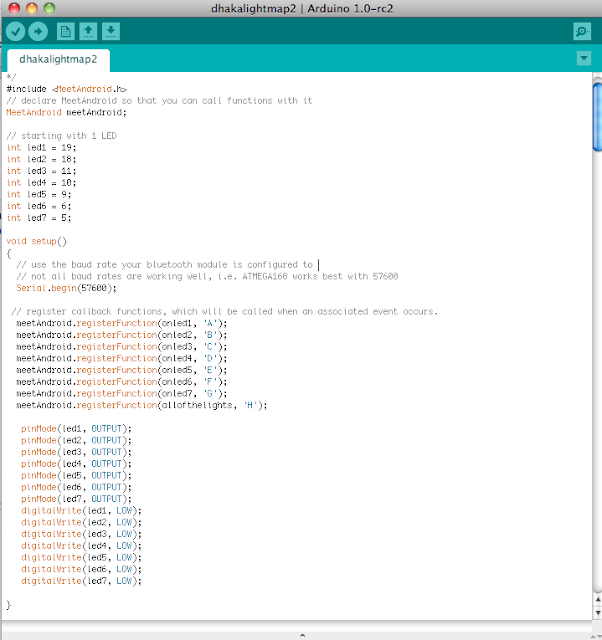
Task: Click the line "int led5 = 9;"
Action: [x=39, y=194]
